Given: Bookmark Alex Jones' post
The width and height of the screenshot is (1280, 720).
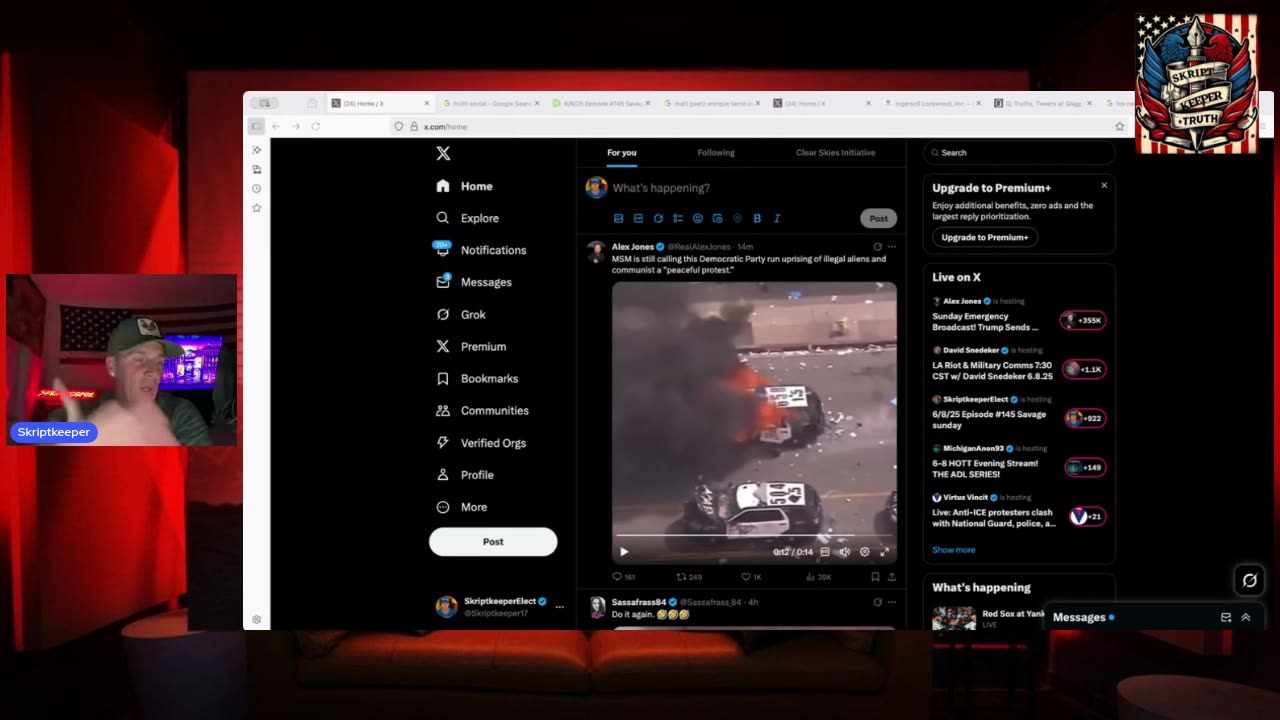Looking at the screenshot, I should click(875, 577).
